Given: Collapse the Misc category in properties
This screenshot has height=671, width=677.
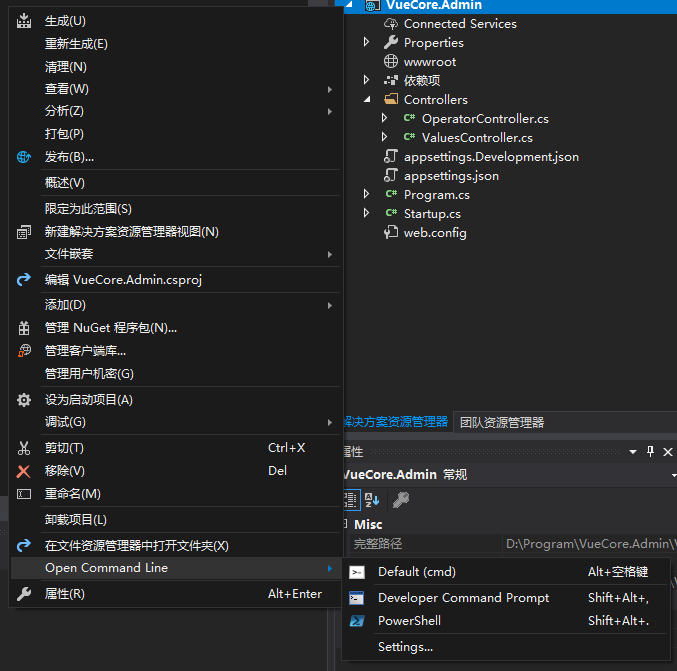Looking at the screenshot, I should (x=345, y=524).
